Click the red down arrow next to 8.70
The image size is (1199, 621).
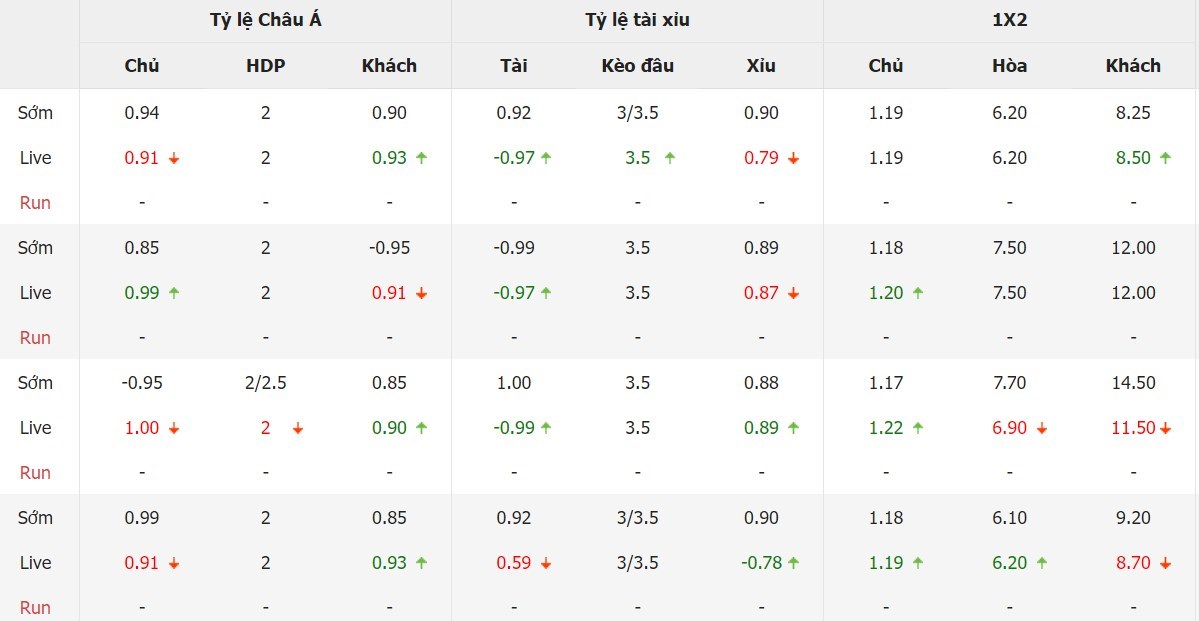[x=1165, y=564]
